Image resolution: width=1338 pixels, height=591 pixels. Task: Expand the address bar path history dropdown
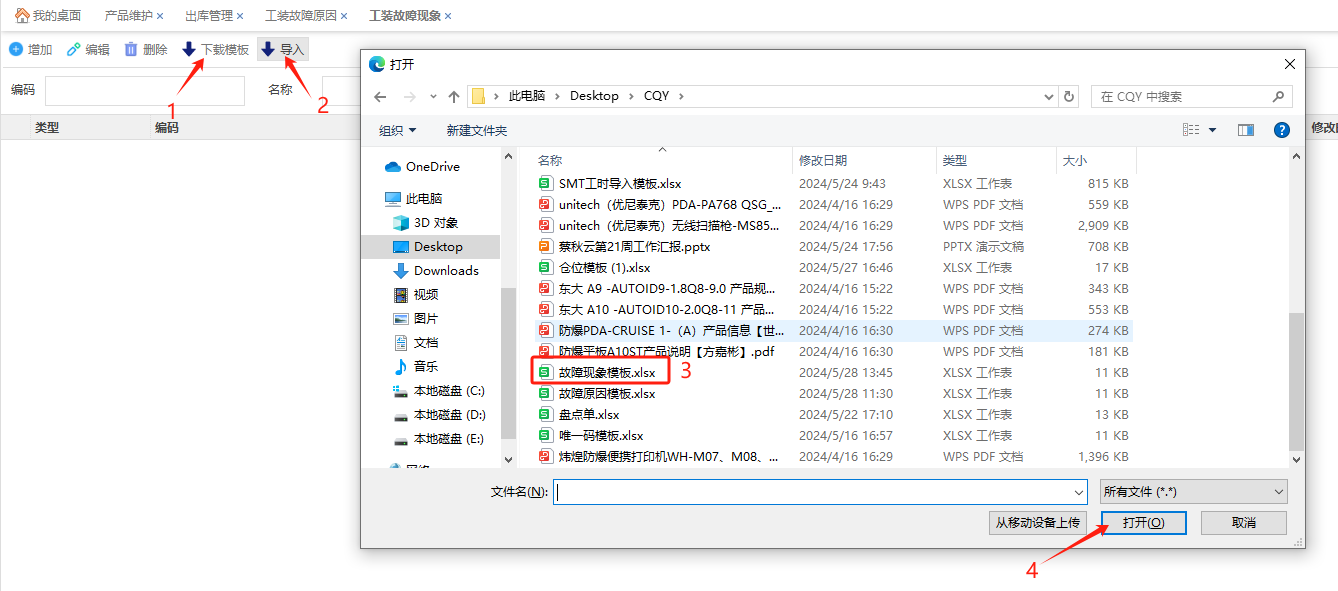coord(1048,97)
